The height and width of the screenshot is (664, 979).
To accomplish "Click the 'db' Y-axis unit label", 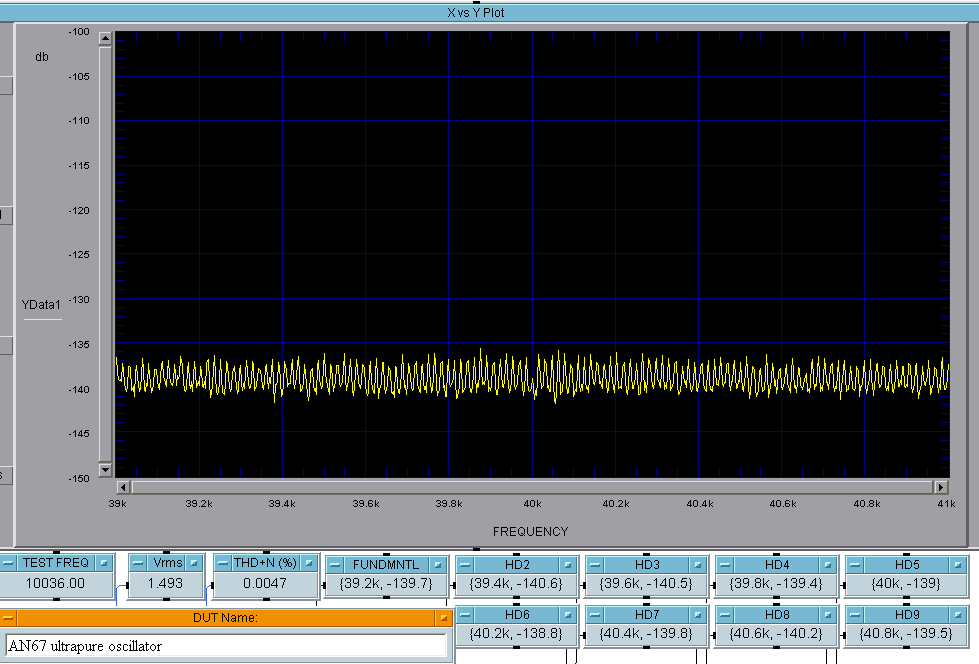I will pyautogui.click(x=42, y=57).
